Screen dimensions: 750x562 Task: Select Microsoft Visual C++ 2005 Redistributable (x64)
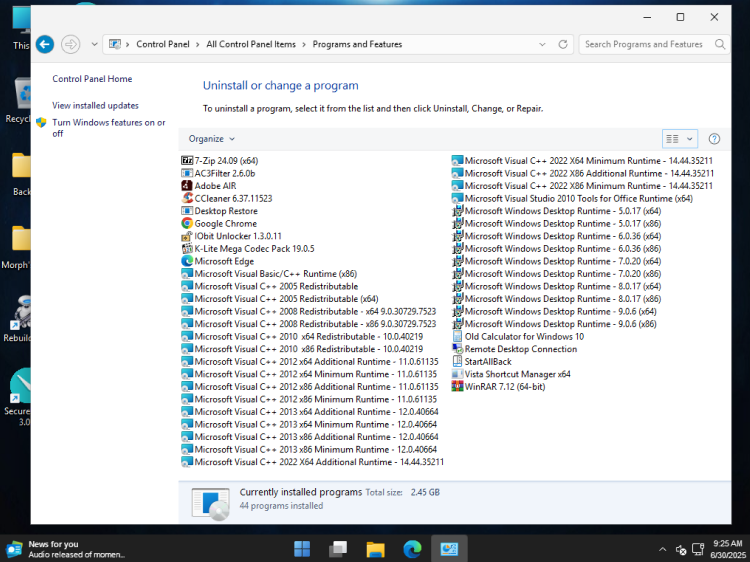click(x=286, y=299)
